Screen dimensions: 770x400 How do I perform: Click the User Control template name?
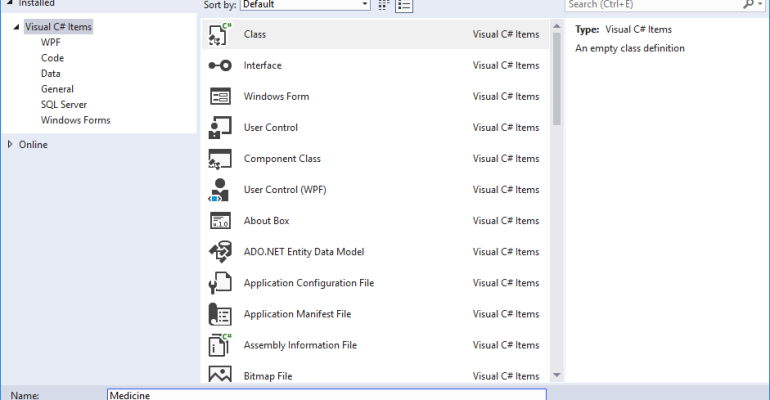click(x=271, y=128)
